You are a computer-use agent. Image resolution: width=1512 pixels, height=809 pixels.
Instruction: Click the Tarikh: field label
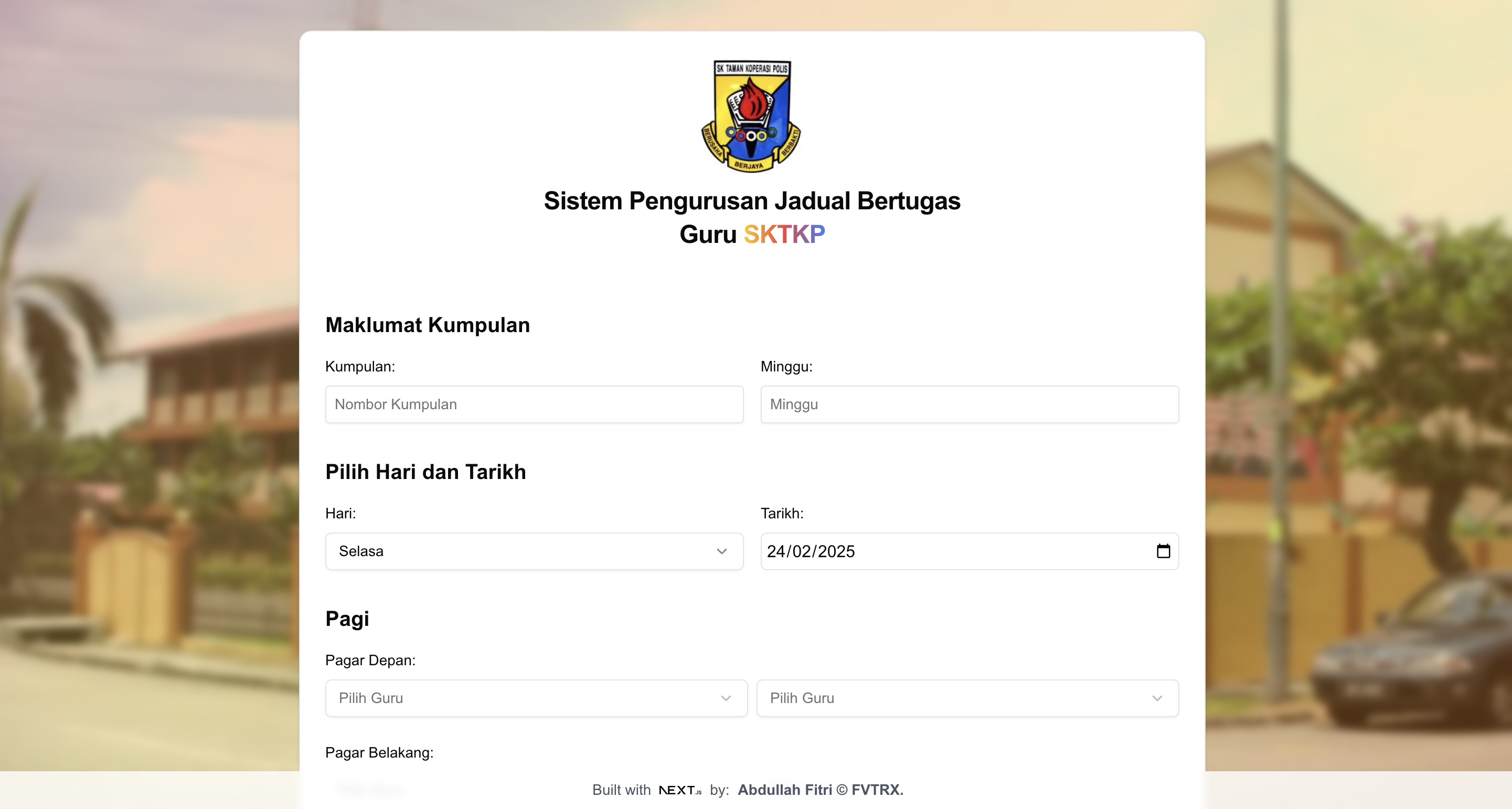pos(782,513)
